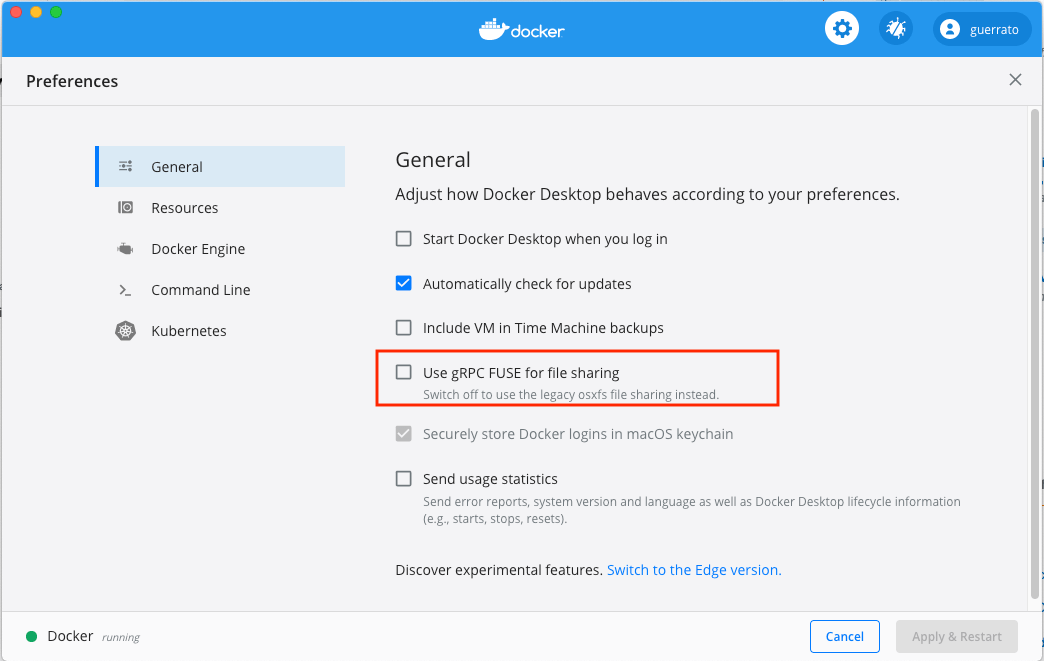Screen dimensions: 1044x661
Task: Click the vertical scrollbar of the preferences pane
Action: click(1035, 354)
